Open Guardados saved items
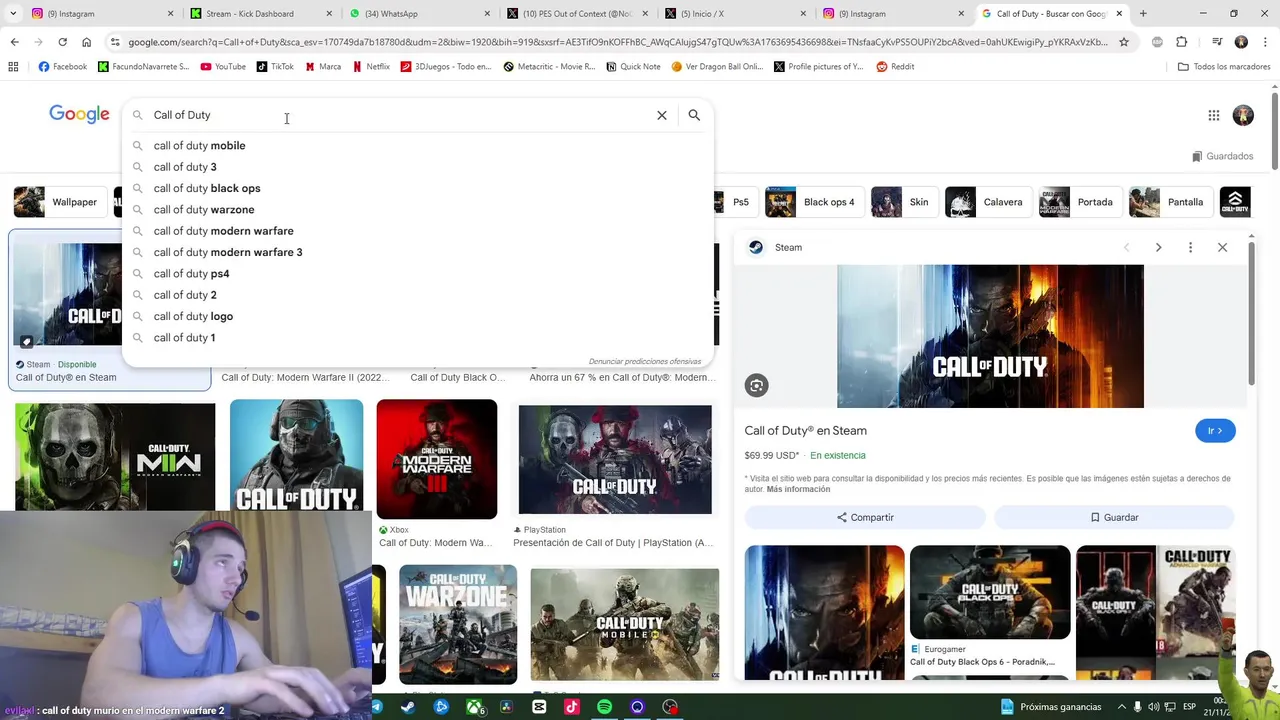This screenshot has height=720, width=1280. pyautogui.click(x=1223, y=156)
